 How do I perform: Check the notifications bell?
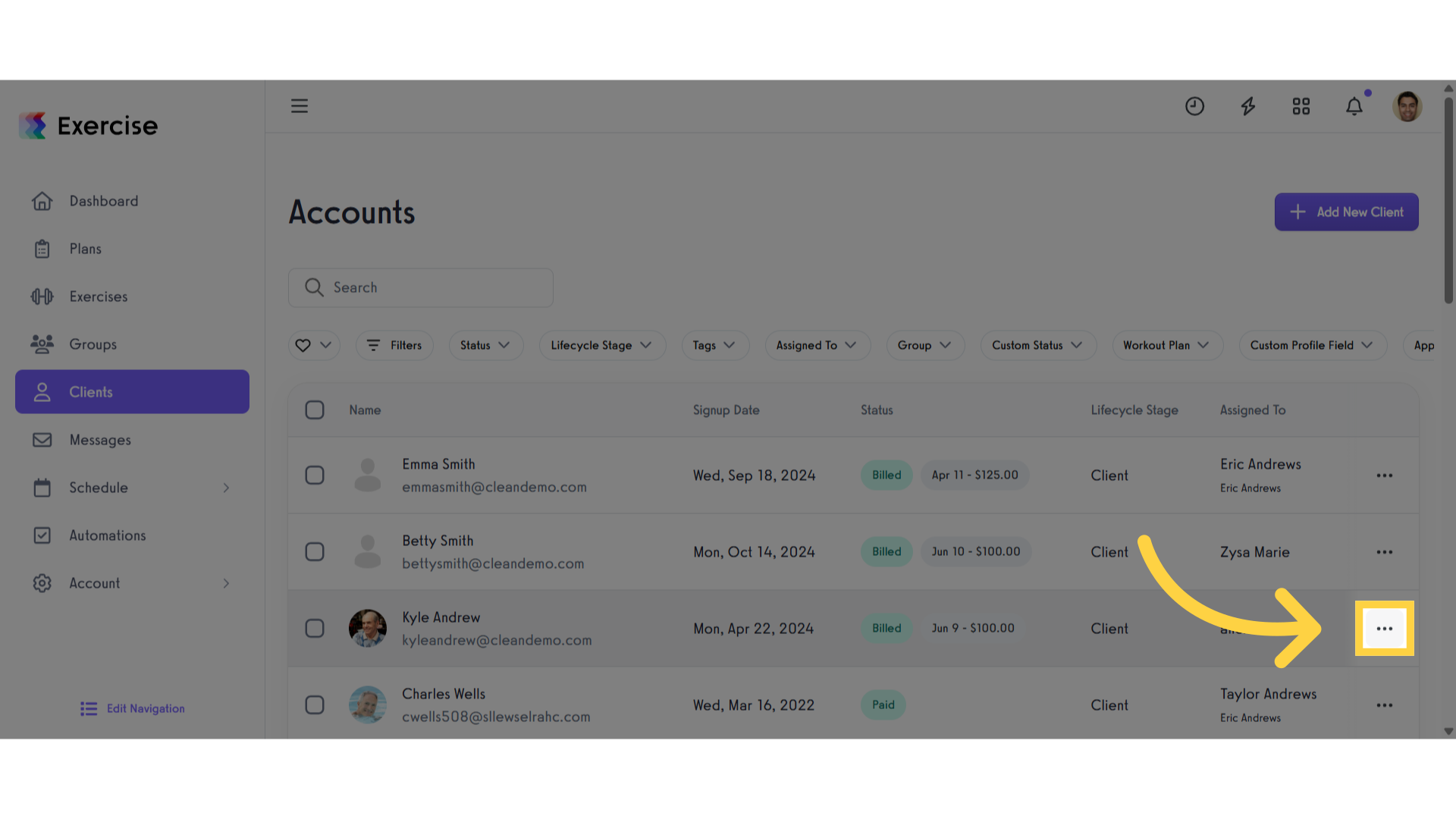(1354, 106)
